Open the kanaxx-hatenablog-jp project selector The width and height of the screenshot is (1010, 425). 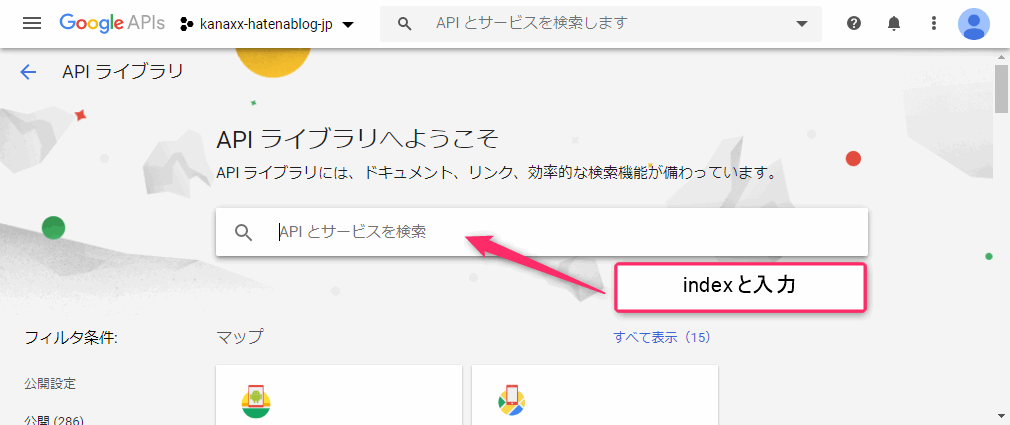(x=267, y=25)
